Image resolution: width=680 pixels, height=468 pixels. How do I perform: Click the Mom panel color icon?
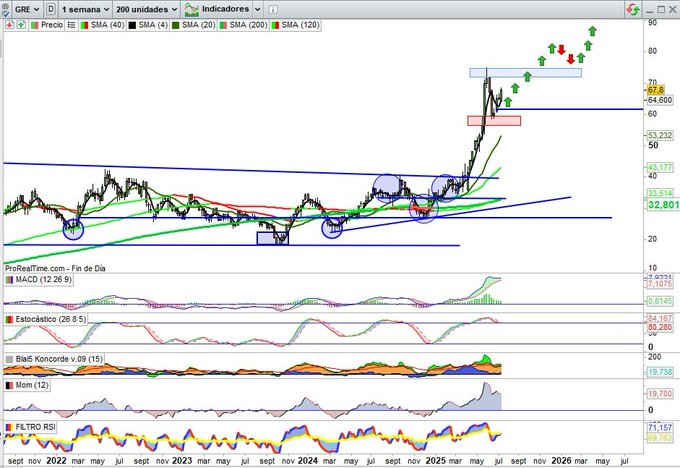(x=9, y=386)
